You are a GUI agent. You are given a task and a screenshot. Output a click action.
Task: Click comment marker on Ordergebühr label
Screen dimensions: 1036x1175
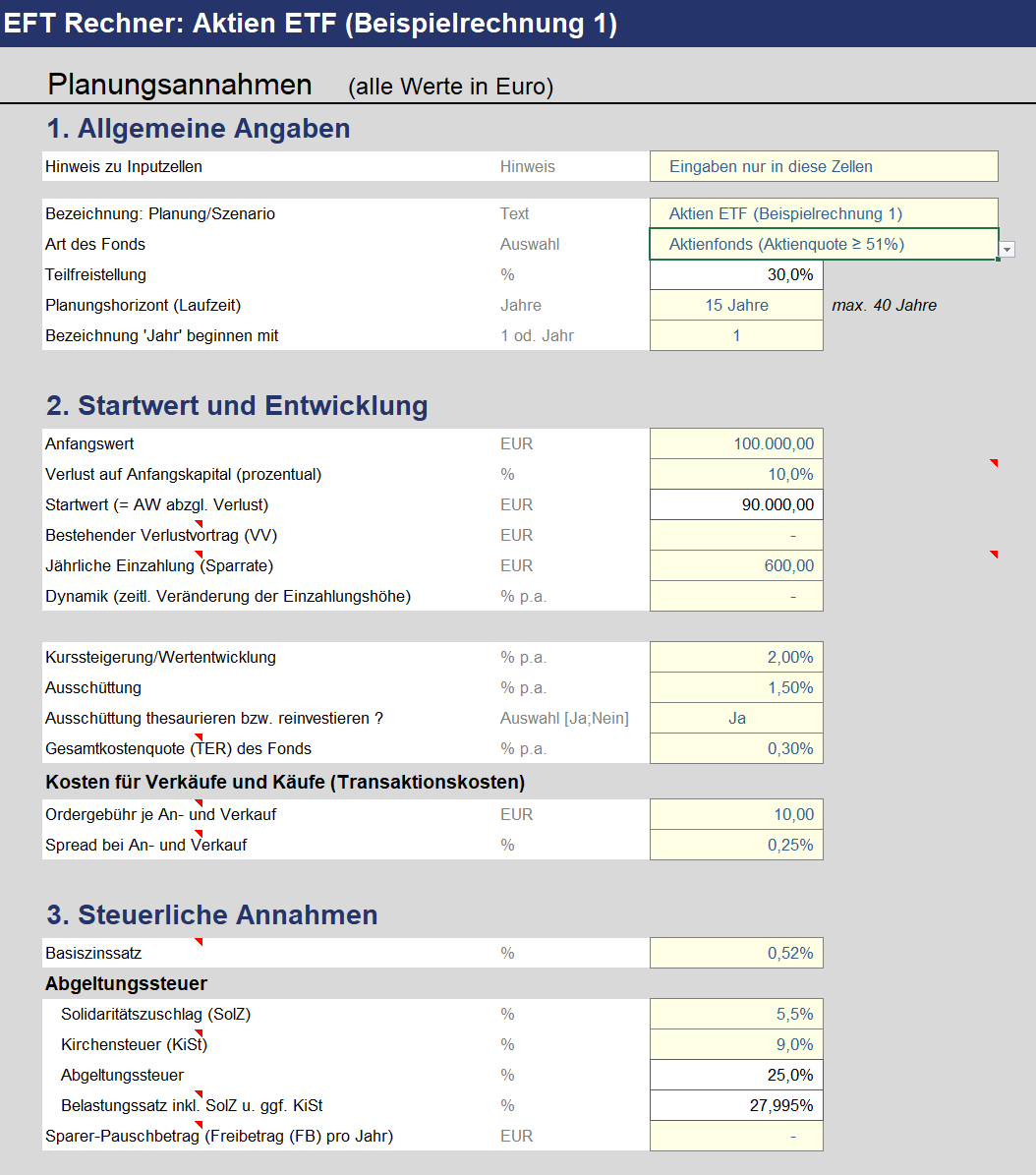[x=199, y=803]
